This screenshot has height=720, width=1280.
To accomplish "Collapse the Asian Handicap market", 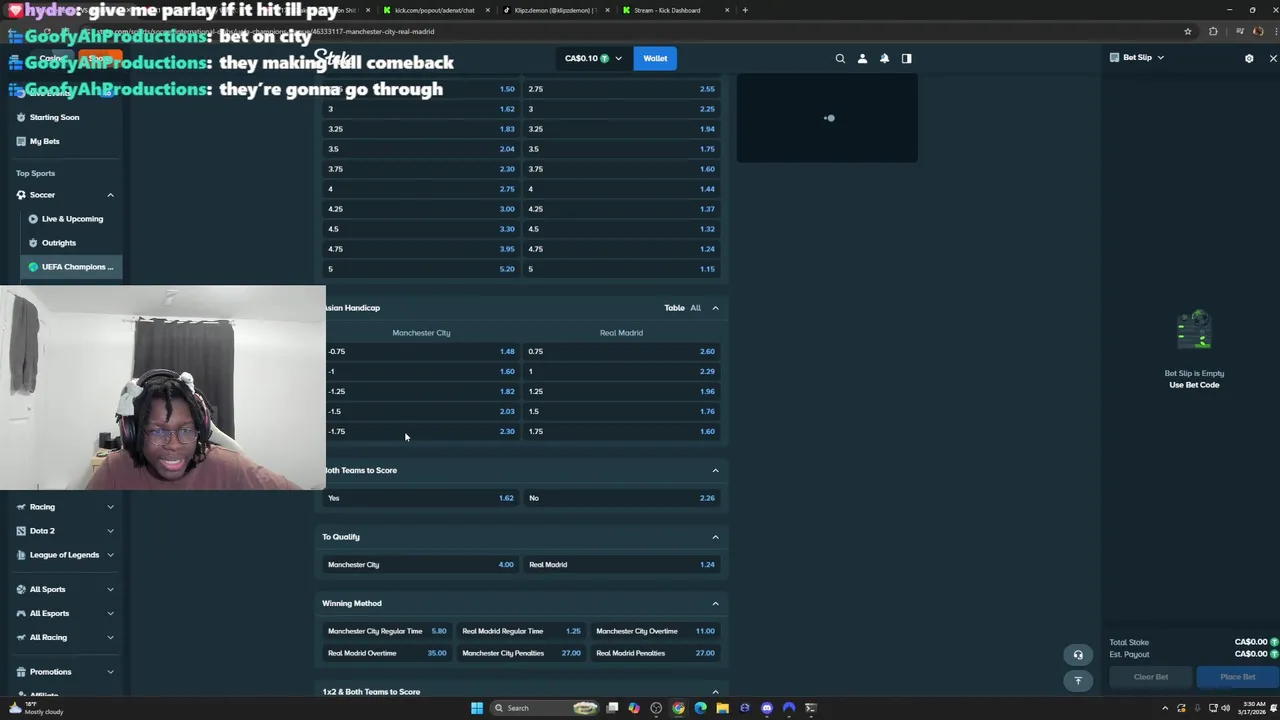I will pyautogui.click(x=715, y=308).
